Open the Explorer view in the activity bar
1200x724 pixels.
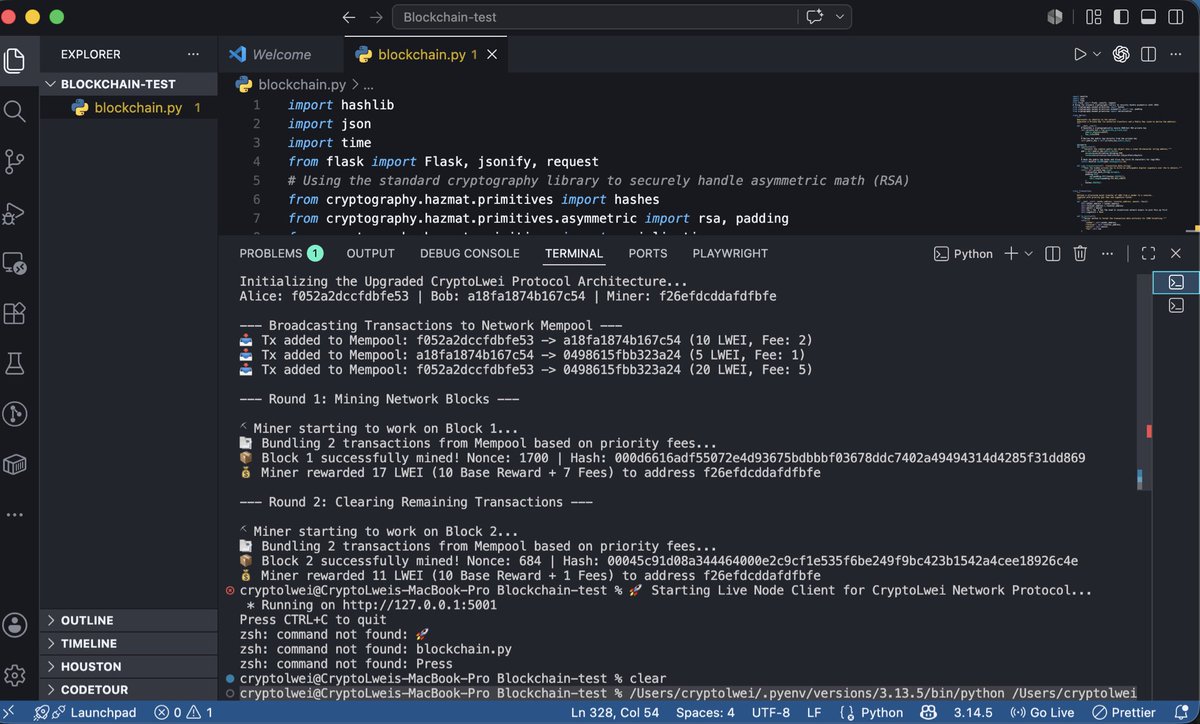tap(15, 59)
